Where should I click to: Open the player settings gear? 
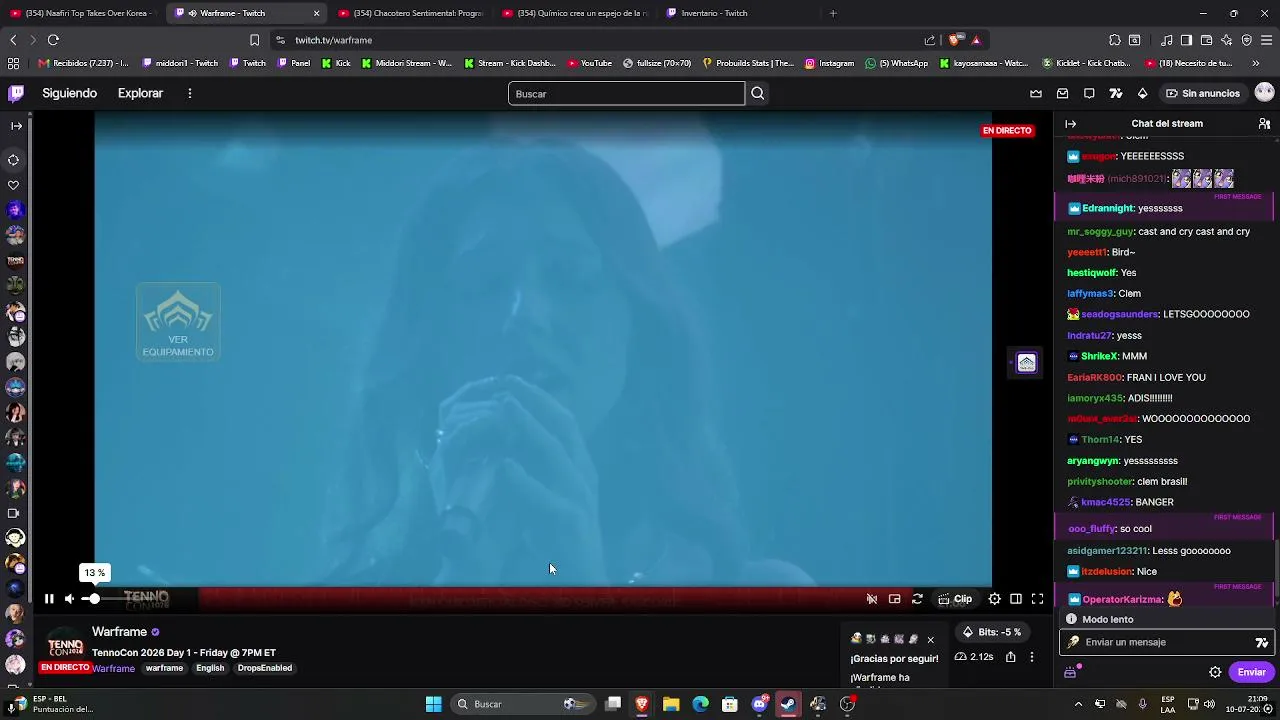click(994, 599)
